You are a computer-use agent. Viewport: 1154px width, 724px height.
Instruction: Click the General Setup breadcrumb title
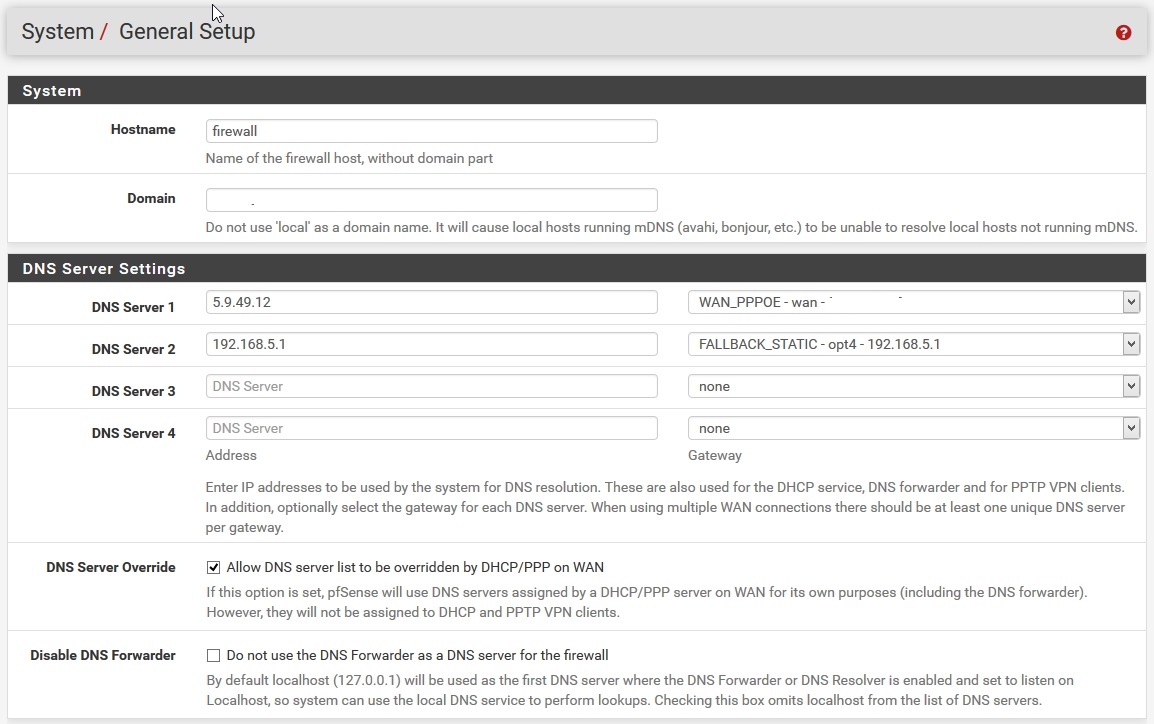click(187, 32)
